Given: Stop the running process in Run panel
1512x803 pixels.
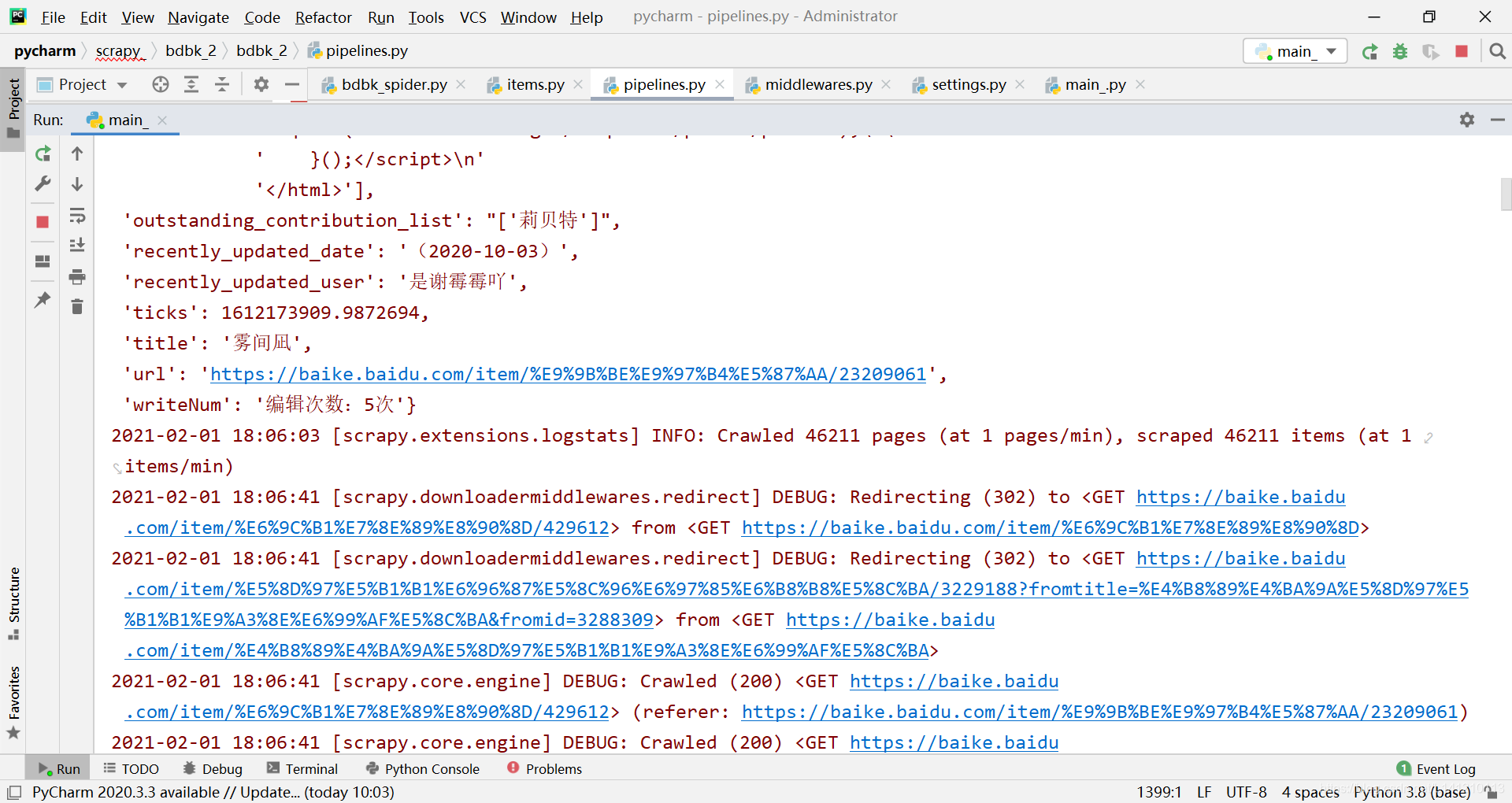Looking at the screenshot, I should (43, 222).
